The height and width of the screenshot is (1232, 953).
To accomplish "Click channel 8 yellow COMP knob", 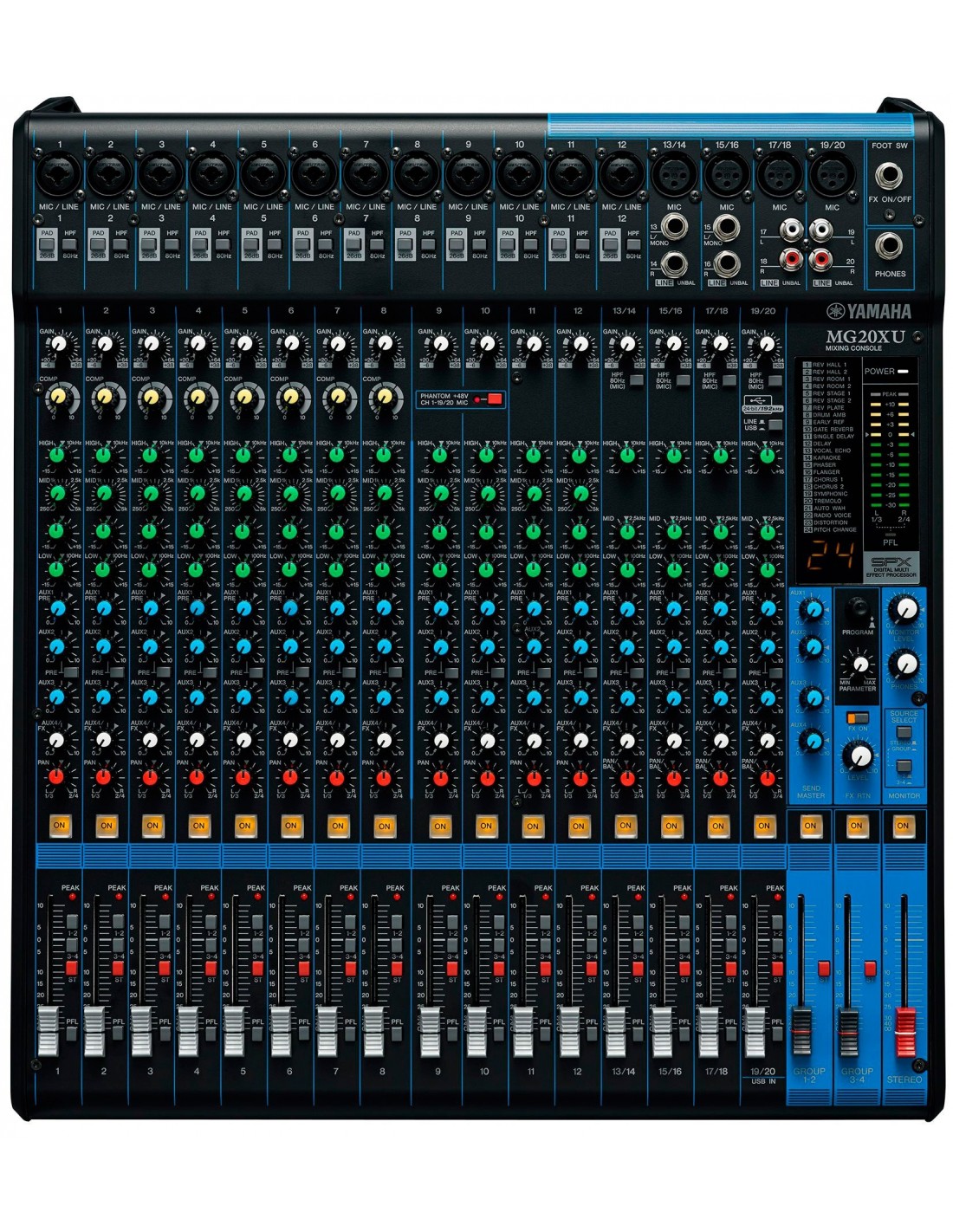I will coord(384,397).
